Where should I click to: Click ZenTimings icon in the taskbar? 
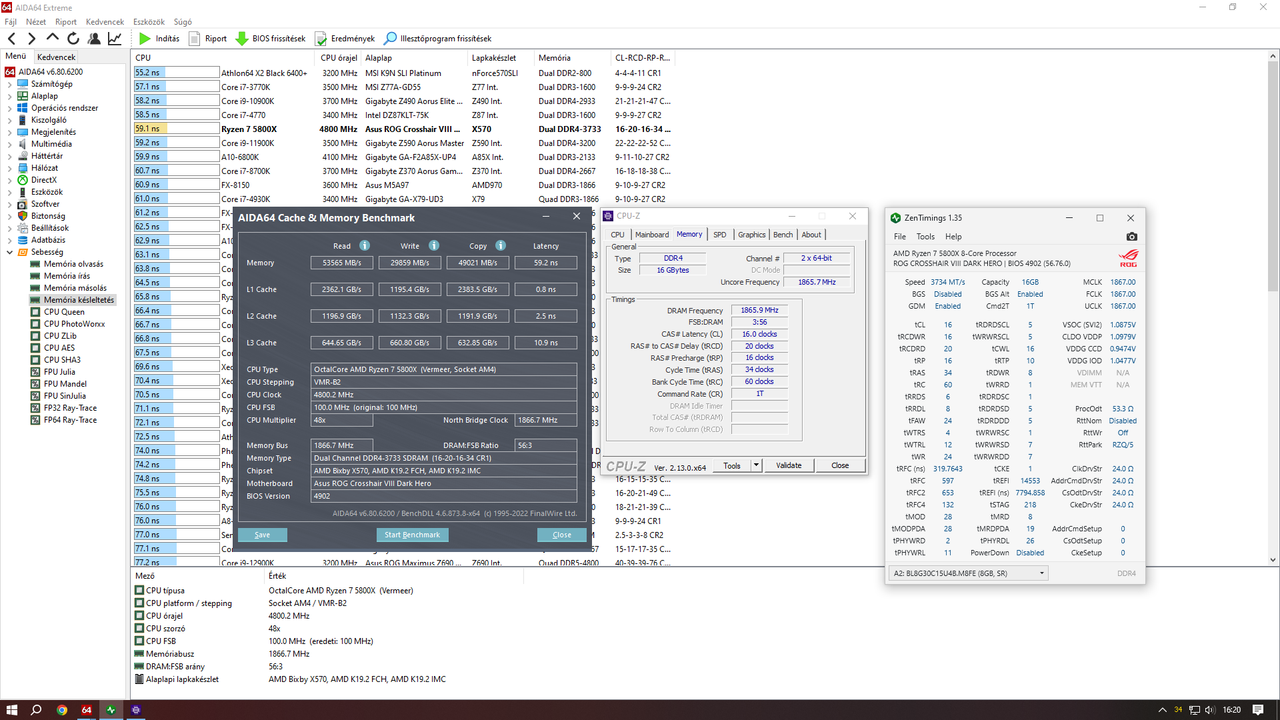click(112, 710)
